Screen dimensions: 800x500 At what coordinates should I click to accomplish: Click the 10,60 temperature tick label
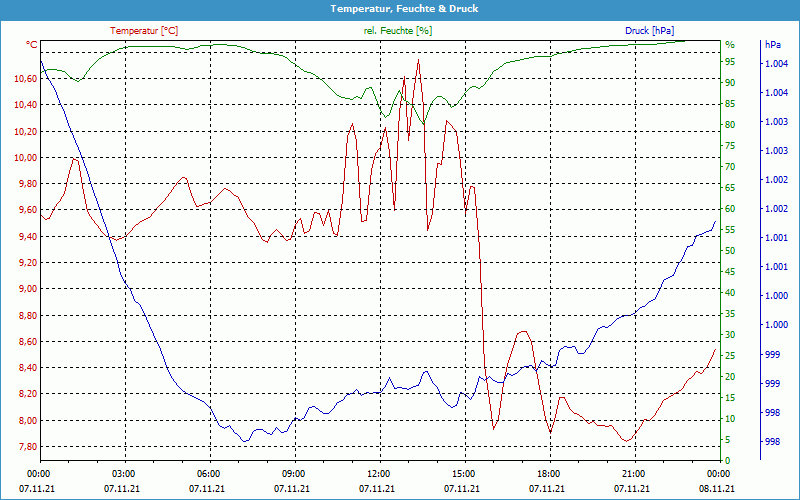(x=24, y=78)
